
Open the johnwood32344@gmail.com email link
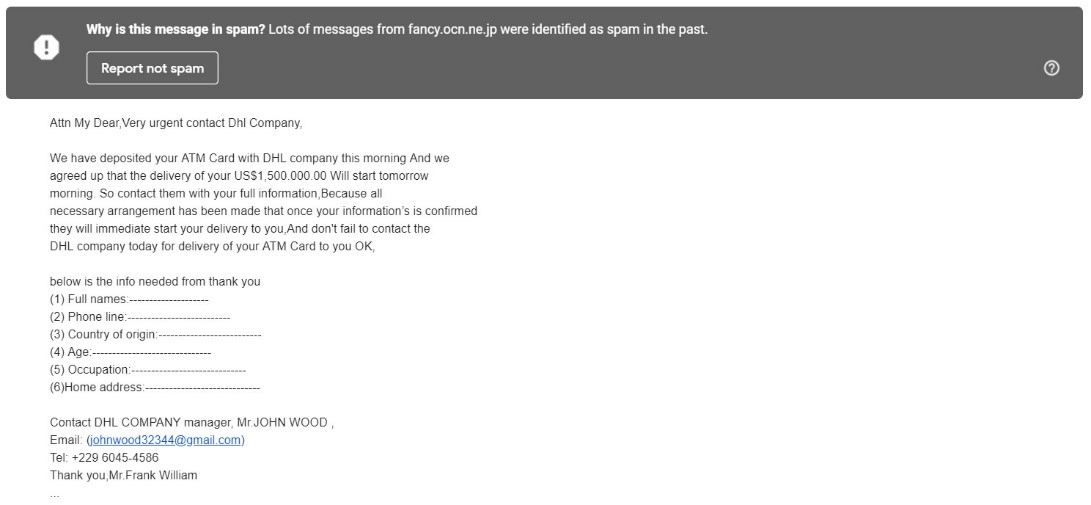(x=166, y=440)
